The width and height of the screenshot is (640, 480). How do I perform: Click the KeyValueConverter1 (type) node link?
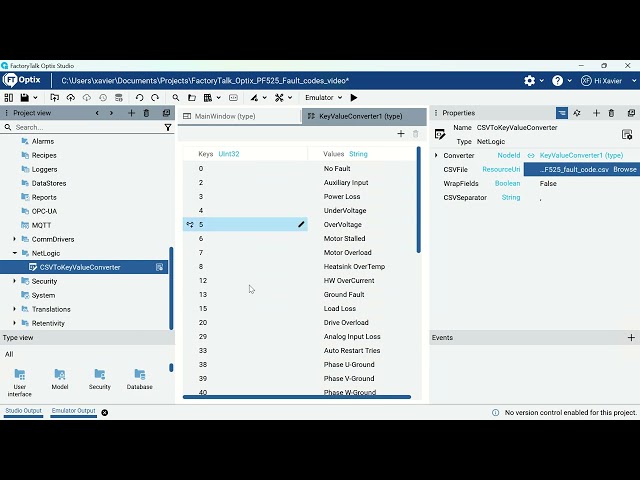pos(581,156)
